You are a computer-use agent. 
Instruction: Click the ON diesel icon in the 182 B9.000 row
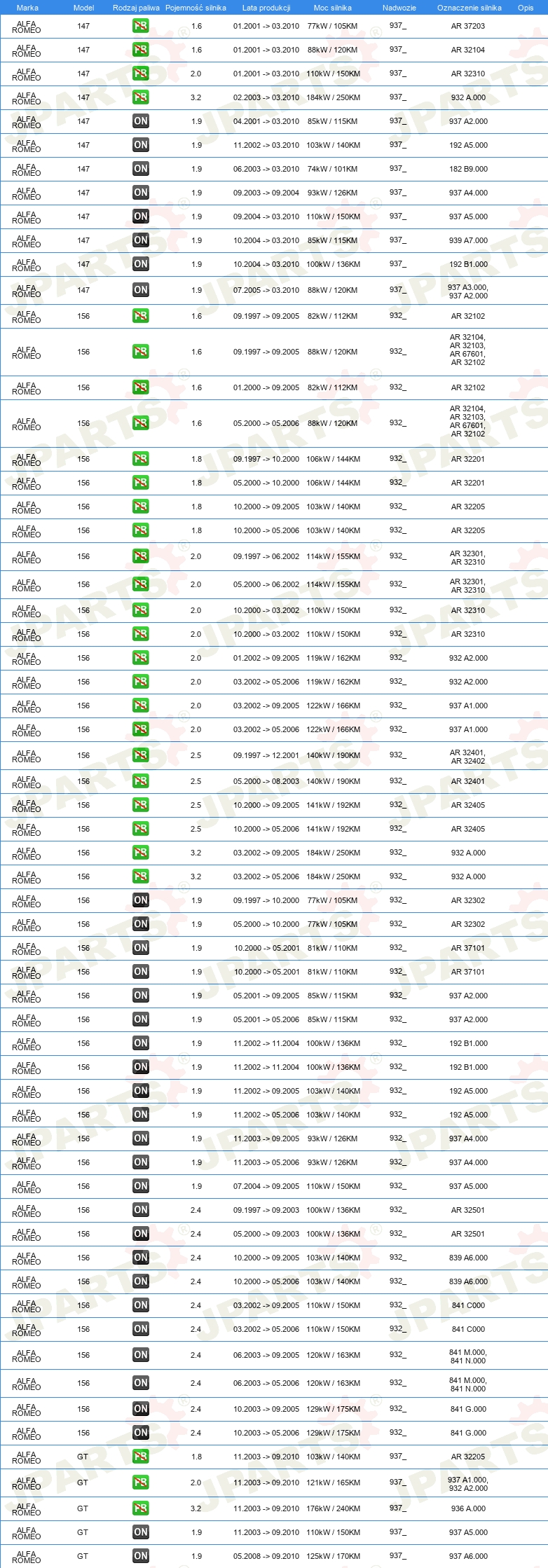(140, 169)
